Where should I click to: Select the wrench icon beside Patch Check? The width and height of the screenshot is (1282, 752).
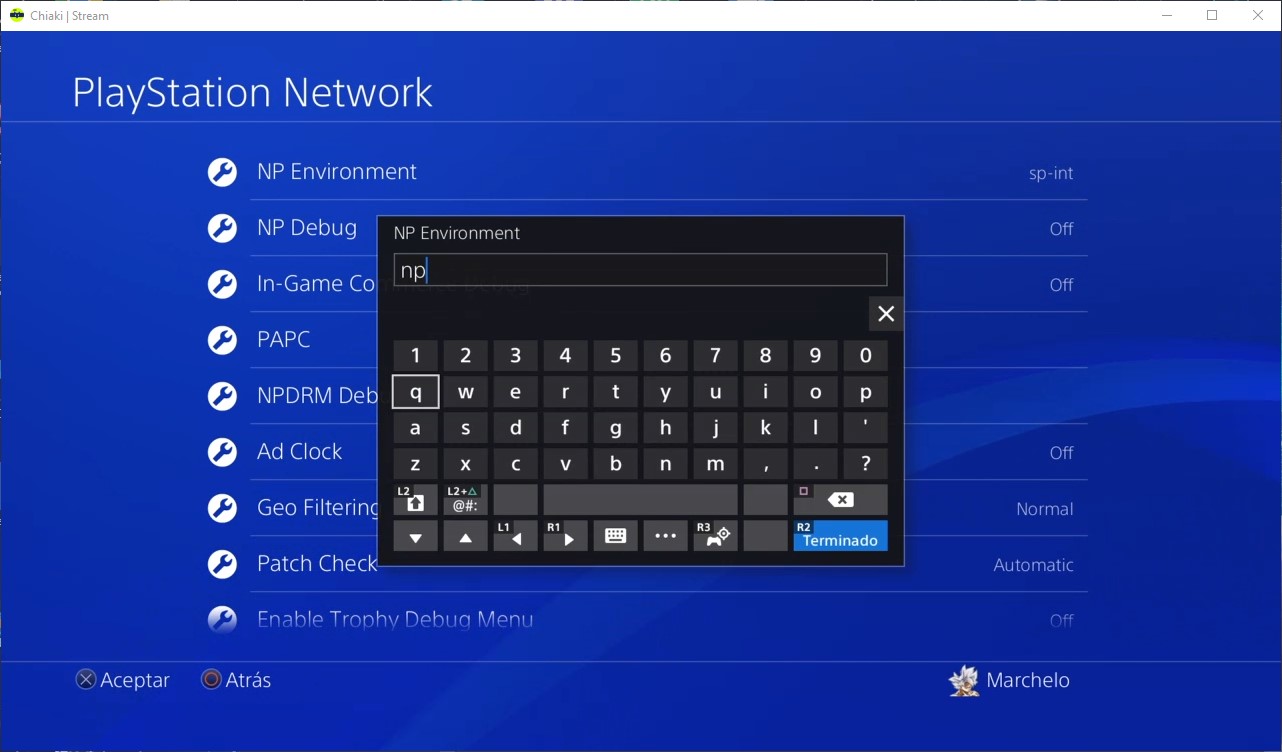[222, 564]
